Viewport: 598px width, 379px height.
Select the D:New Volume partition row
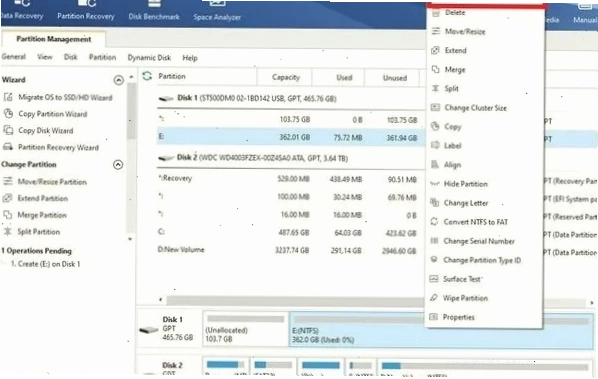click(291, 250)
